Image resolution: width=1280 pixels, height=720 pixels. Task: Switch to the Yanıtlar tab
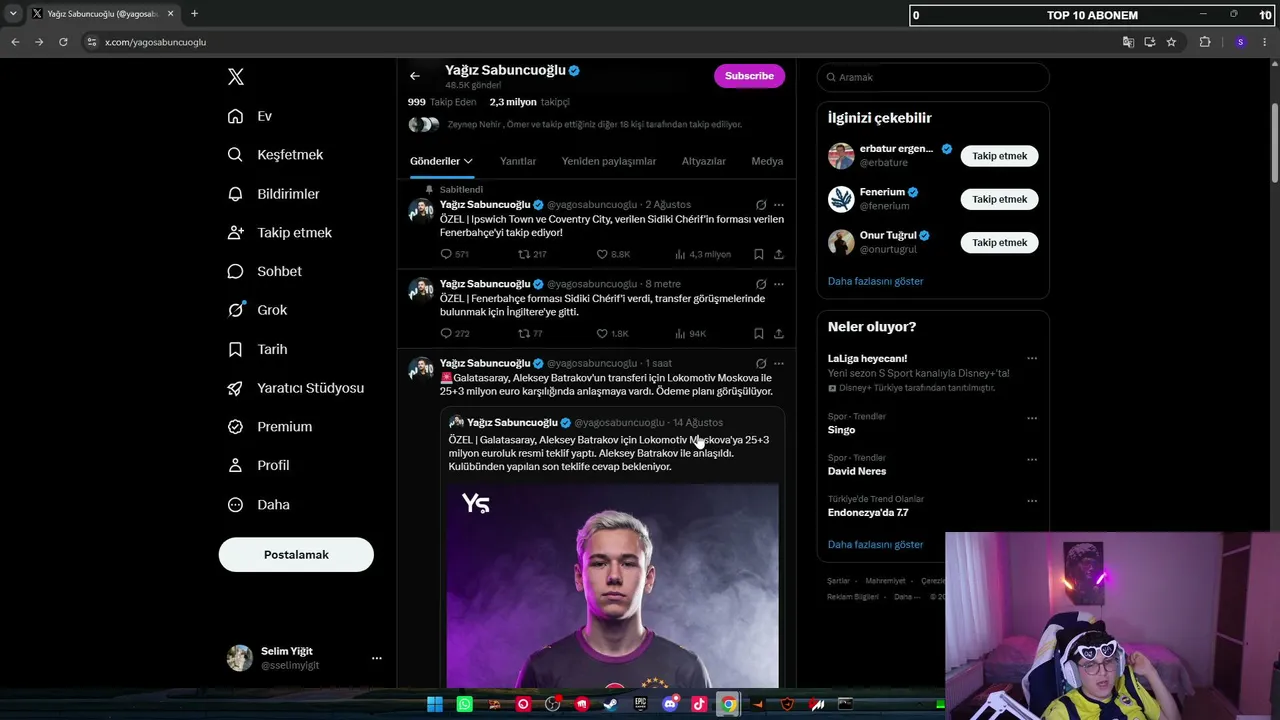(x=518, y=161)
